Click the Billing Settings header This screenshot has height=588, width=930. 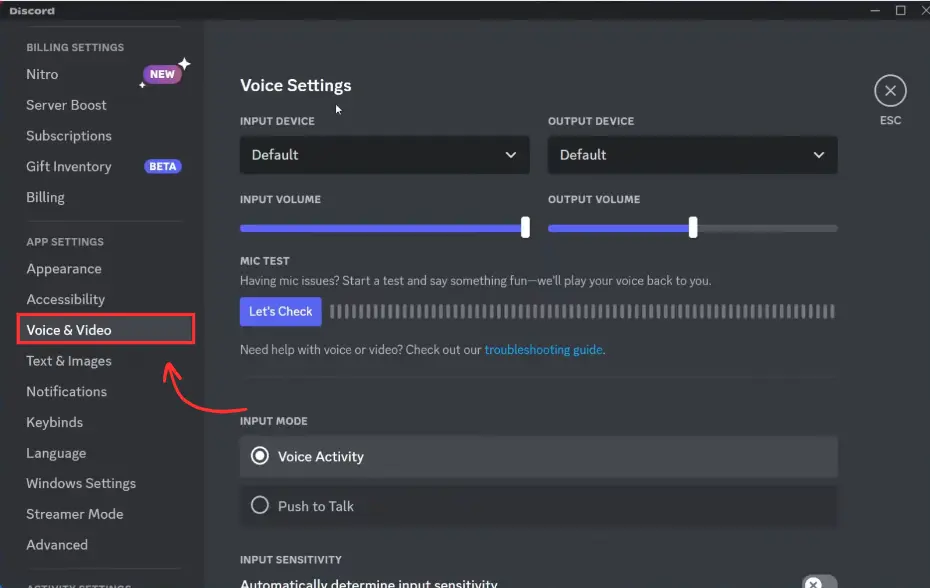click(x=75, y=47)
